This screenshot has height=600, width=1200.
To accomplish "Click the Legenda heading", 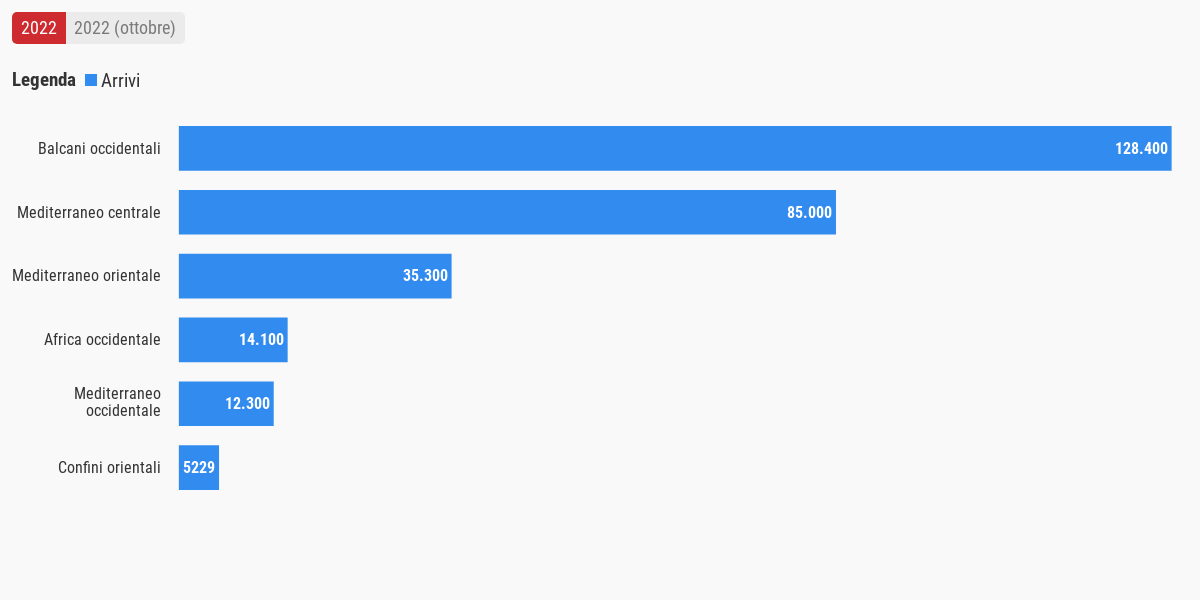I will point(44,80).
